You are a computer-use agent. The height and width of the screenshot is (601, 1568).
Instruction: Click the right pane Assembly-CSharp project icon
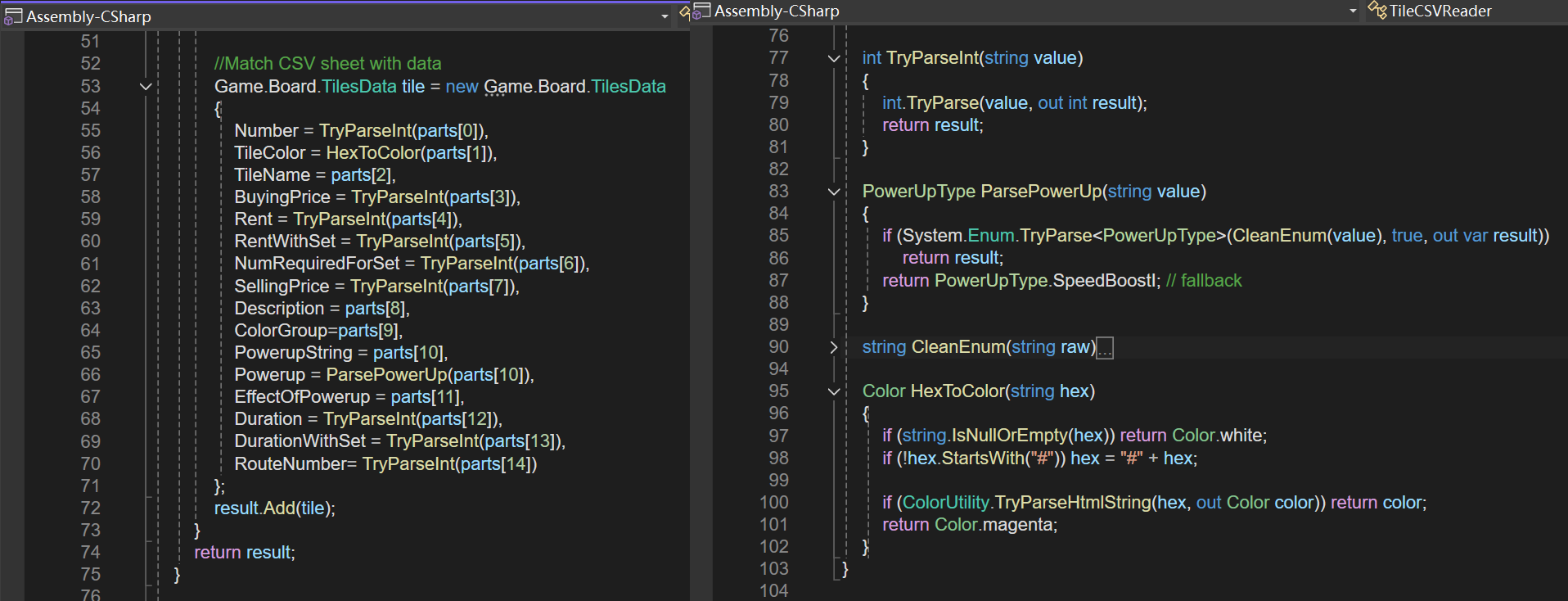(x=701, y=11)
